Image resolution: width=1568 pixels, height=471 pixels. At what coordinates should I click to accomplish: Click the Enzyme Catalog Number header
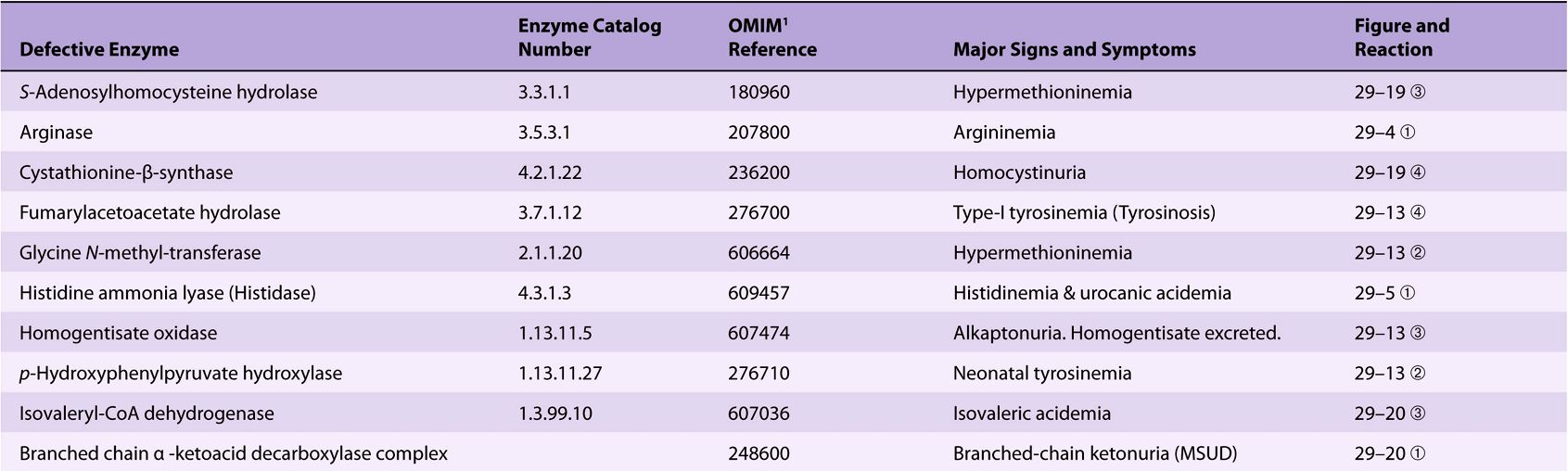tap(589, 37)
